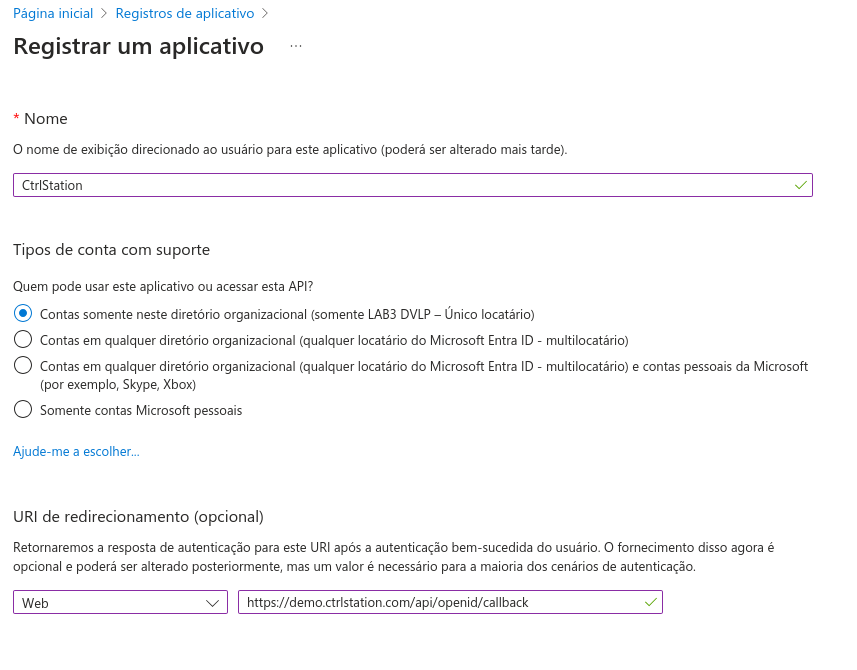
Task: Focus the redirect URI callback text field
Action: pyautogui.click(x=440, y=603)
